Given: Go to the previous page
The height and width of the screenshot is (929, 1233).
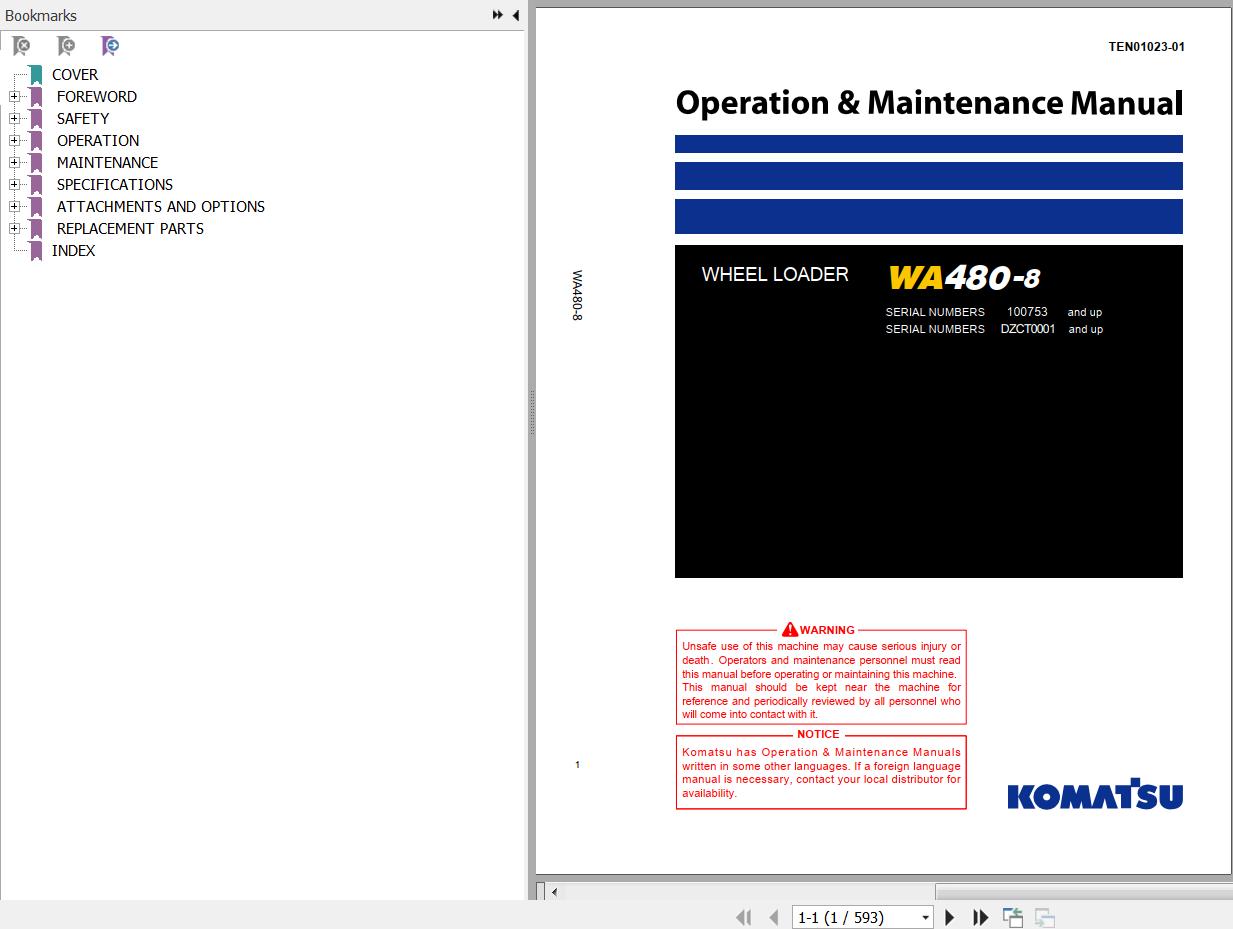Looking at the screenshot, I should tap(773, 917).
